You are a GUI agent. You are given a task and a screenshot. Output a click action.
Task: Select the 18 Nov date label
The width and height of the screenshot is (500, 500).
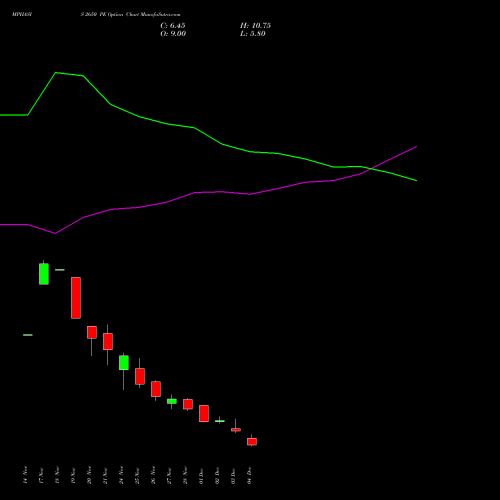(x=57, y=475)
